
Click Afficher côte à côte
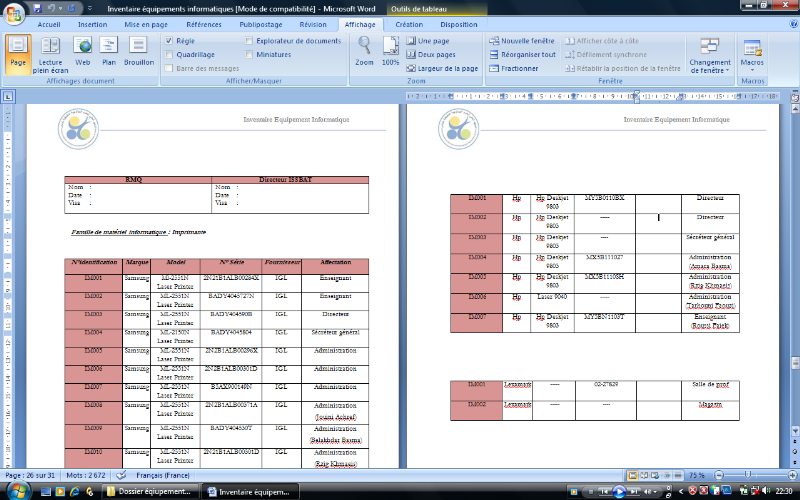click(x=602, y=40)
